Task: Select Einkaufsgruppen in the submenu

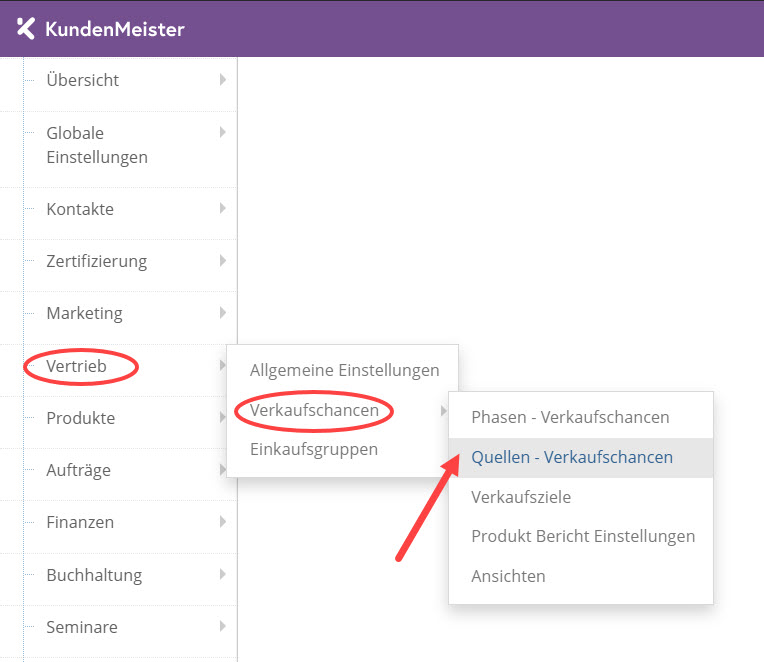Action: 314,449
